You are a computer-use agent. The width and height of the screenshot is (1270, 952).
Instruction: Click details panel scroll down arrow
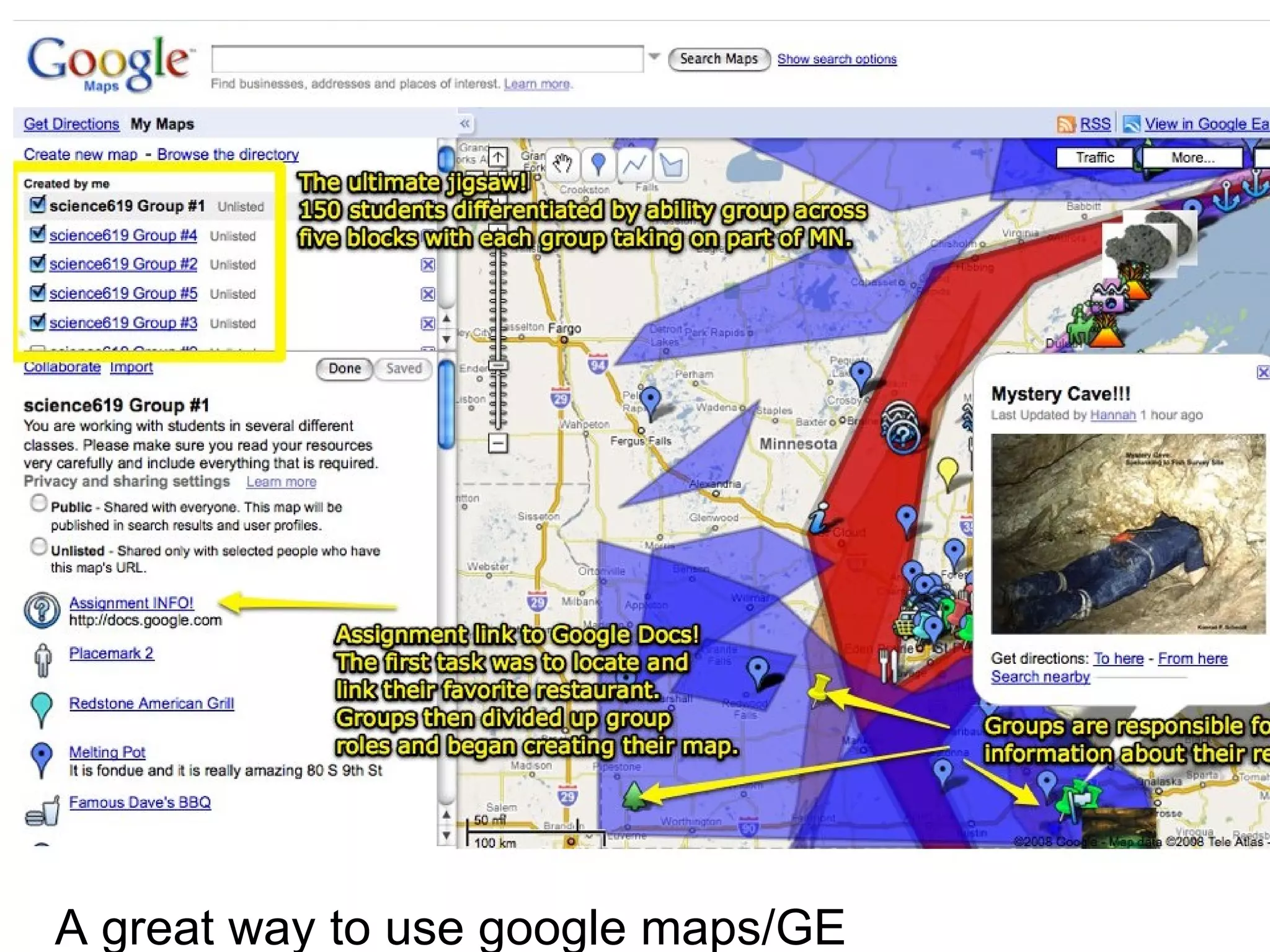(x=446, y=835)
